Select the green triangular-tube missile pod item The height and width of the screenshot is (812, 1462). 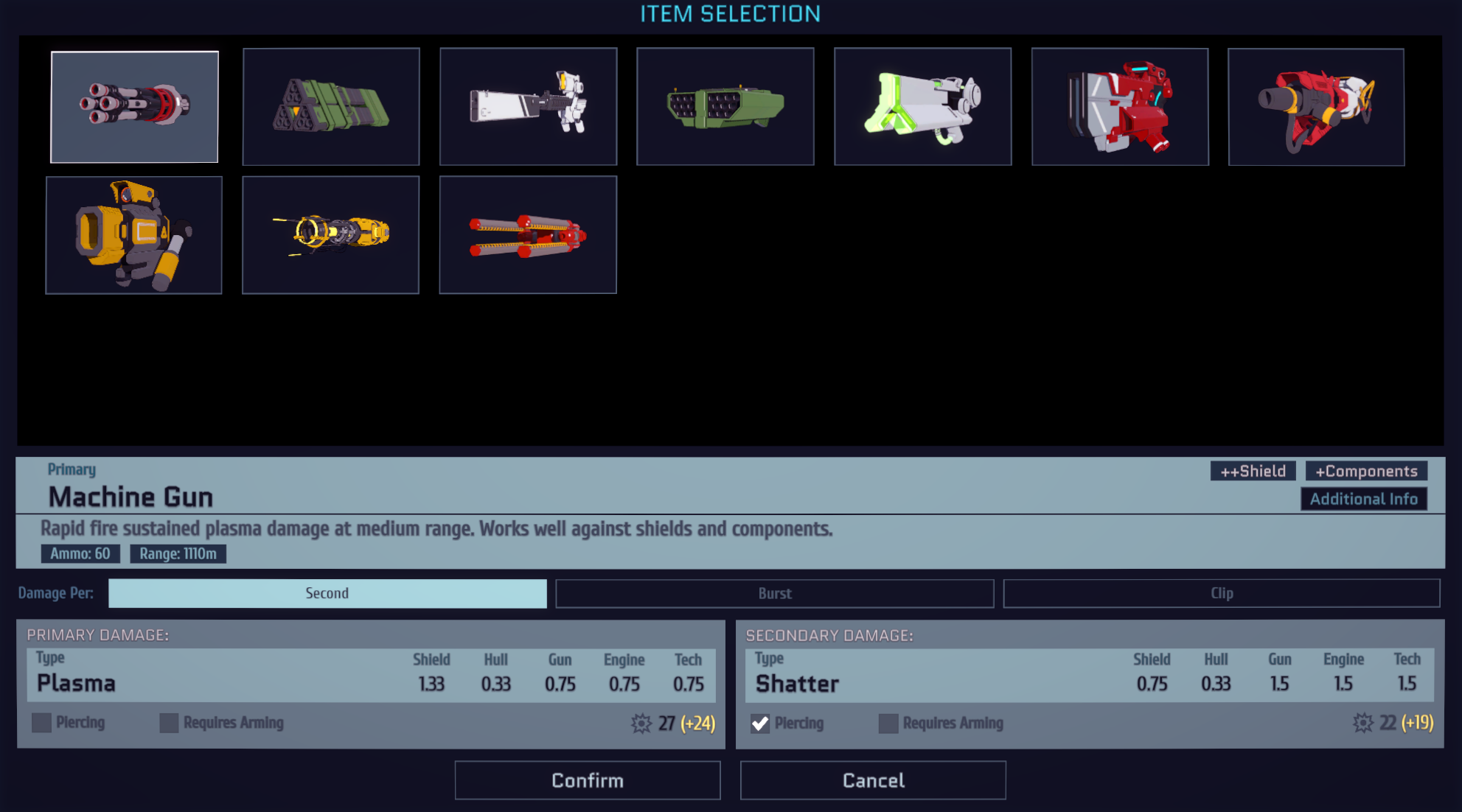(331, 107)
